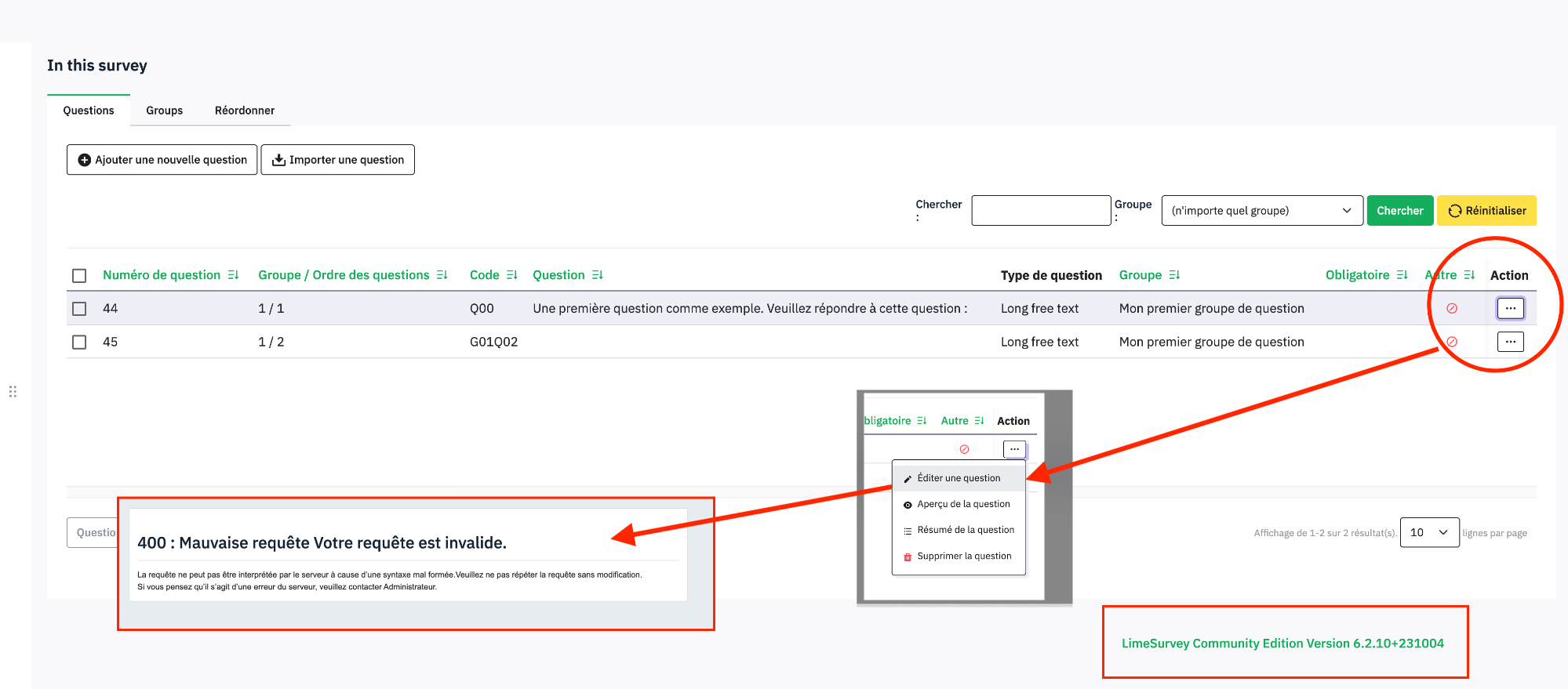Switch to the Questions tab

click(x=89, y=111)
